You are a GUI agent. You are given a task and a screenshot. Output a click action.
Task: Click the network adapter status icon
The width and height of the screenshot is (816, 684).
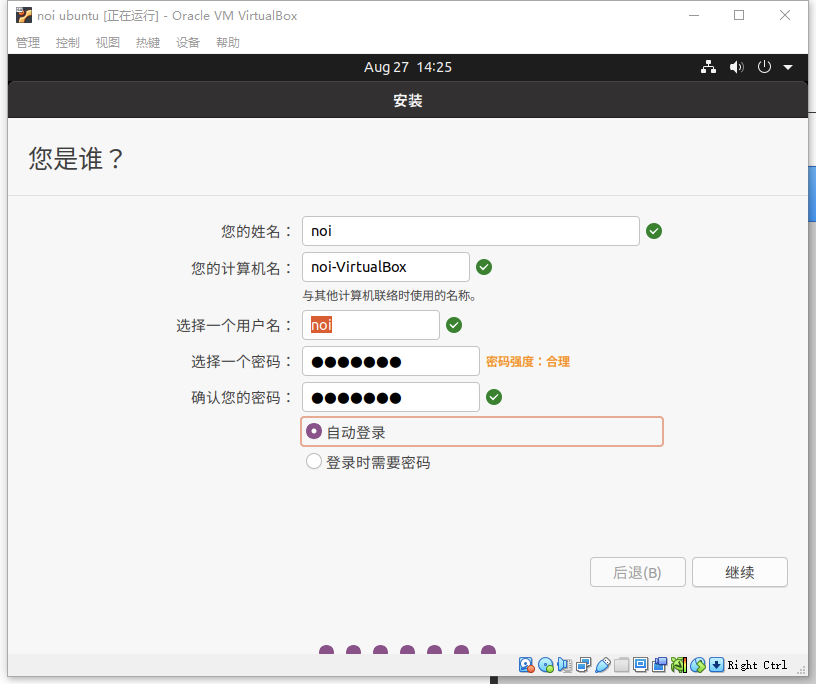coord(583,665)
